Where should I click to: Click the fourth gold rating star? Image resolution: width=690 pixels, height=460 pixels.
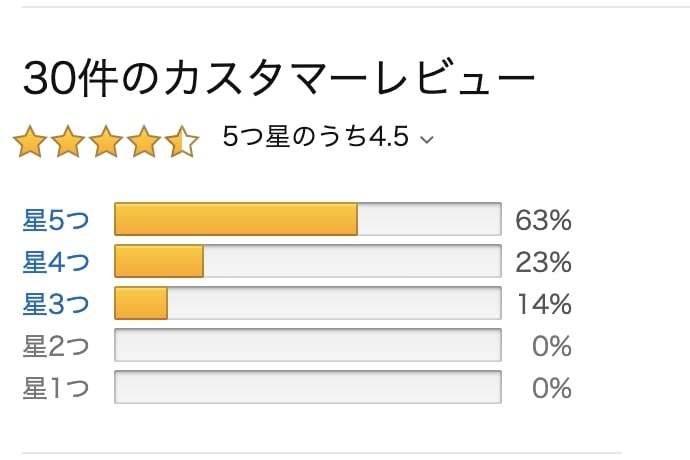143,141
